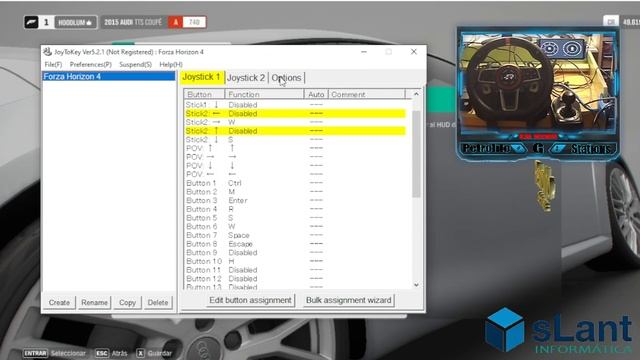Click the Create profile button

pyautogui.click(x=59, y=302)
